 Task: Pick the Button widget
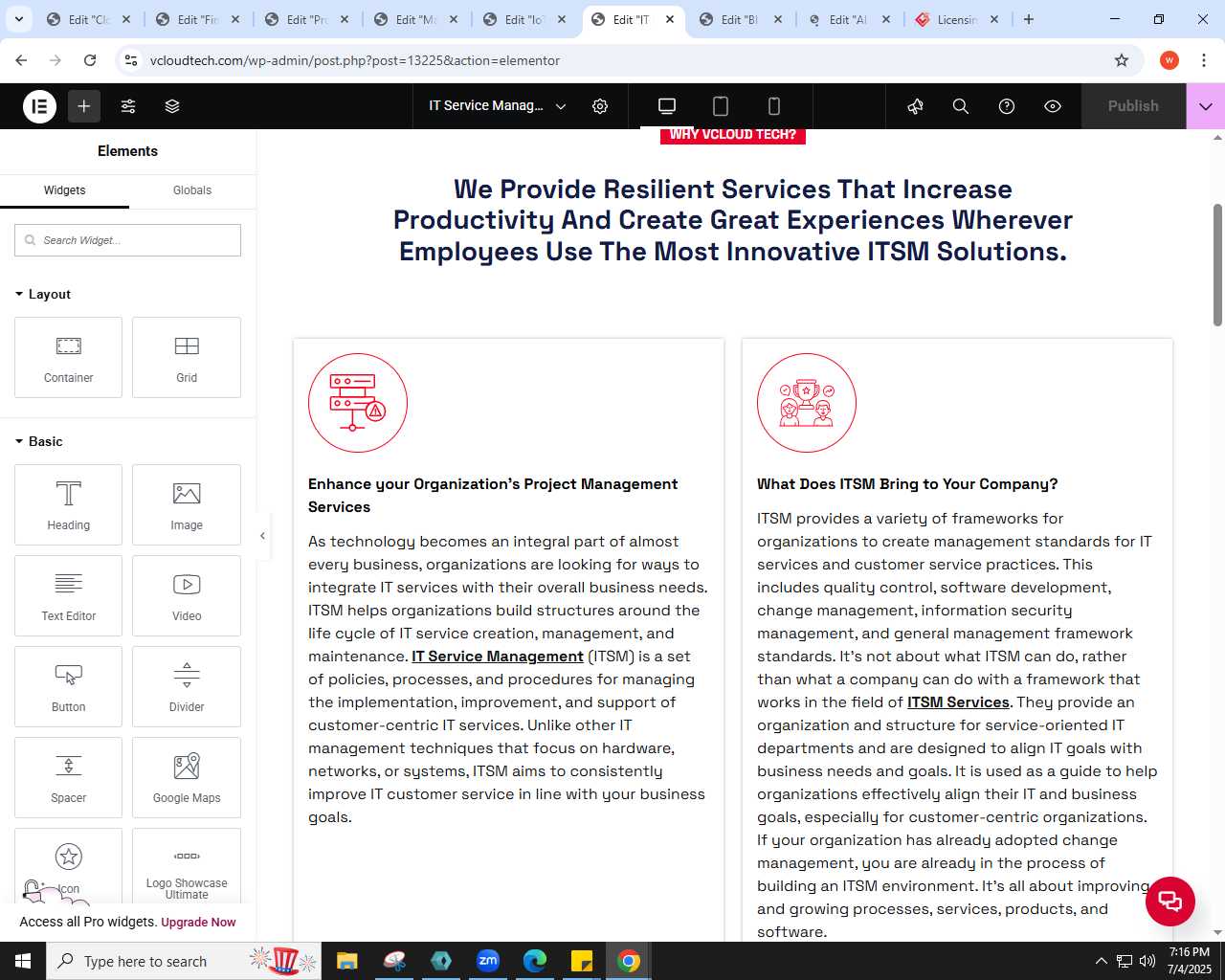point(69,686)
